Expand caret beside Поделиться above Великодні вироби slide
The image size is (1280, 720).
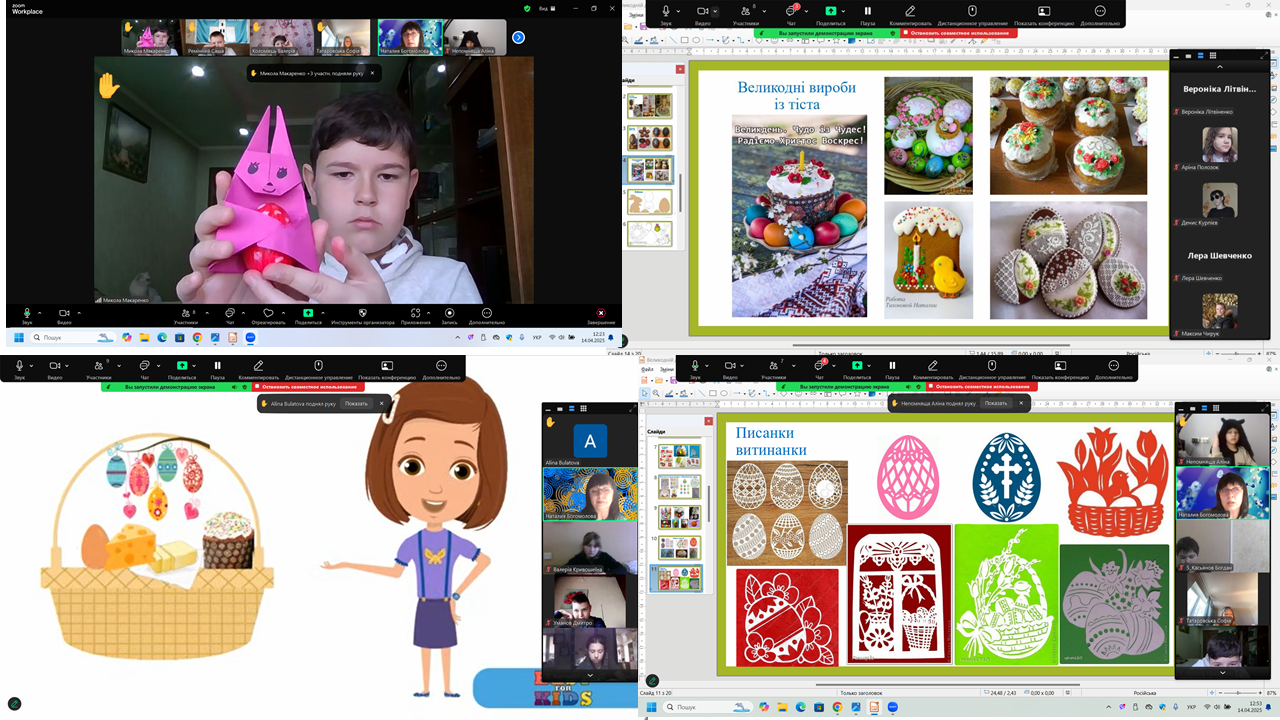point(845,10)
